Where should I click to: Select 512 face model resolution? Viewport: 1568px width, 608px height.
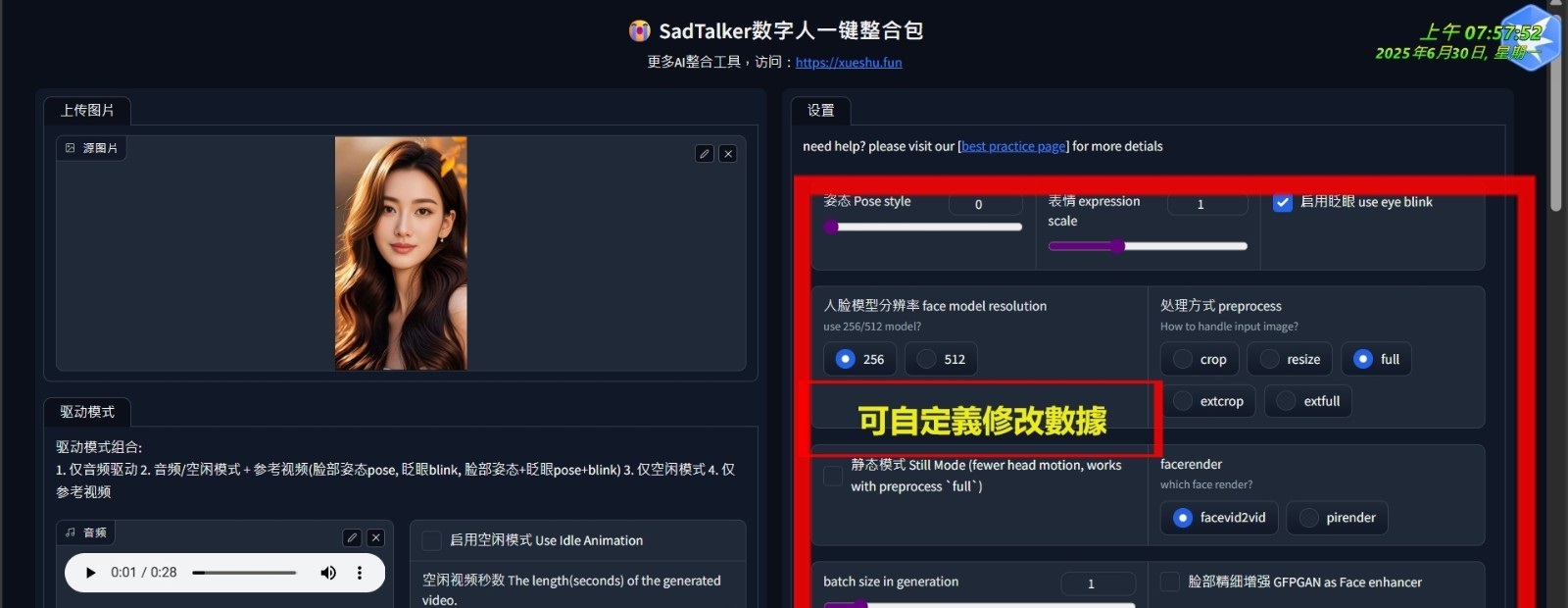941,359
